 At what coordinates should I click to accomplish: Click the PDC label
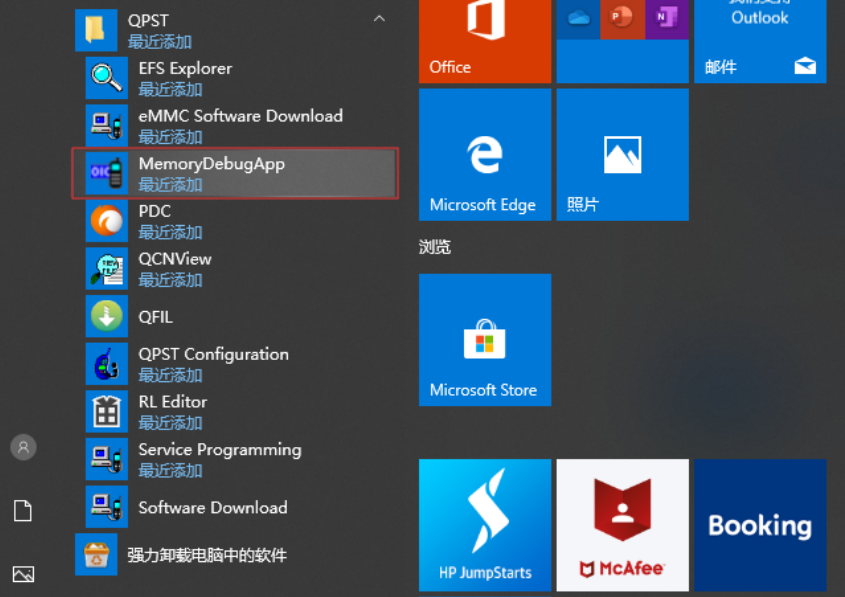click(x=155, y=211)
